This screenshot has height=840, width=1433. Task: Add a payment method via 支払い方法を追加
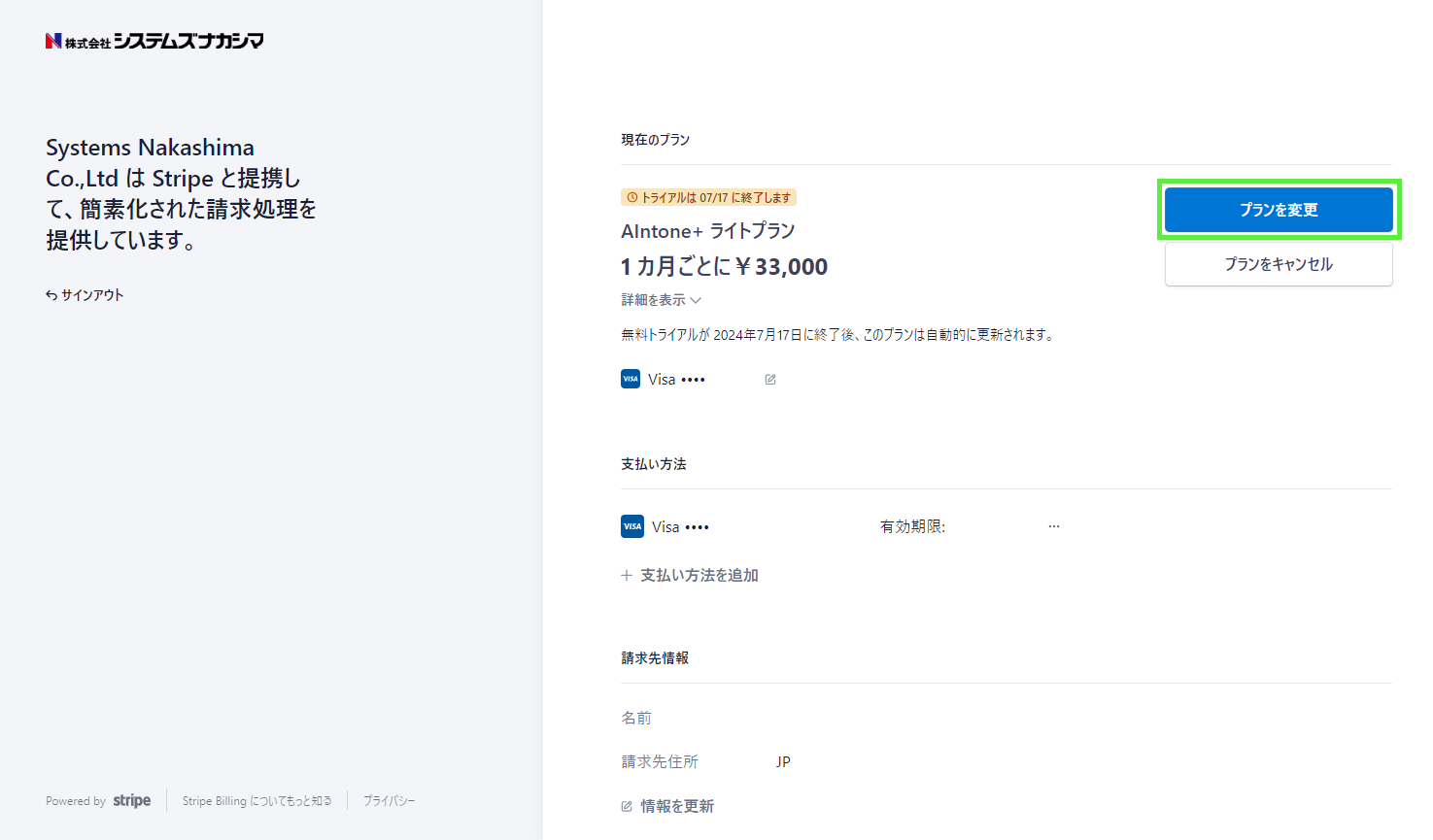[x=699, y=576]
